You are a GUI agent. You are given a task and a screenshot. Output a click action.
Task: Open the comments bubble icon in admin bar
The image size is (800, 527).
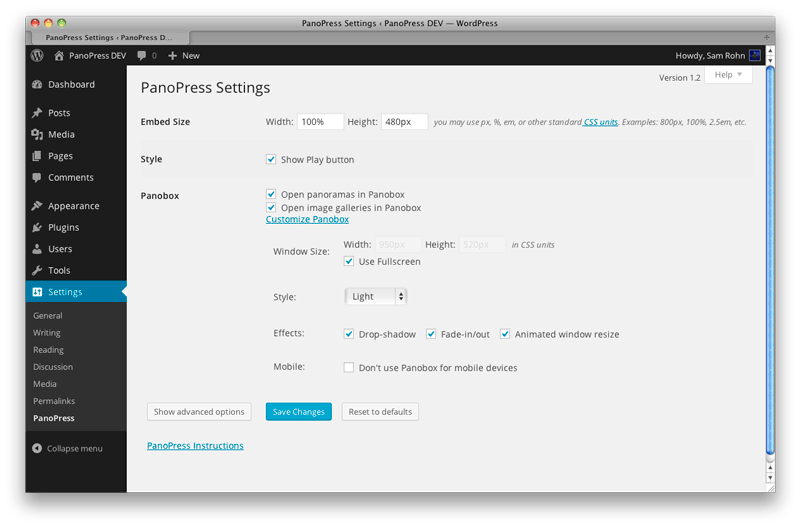click(x=142, y=56)
